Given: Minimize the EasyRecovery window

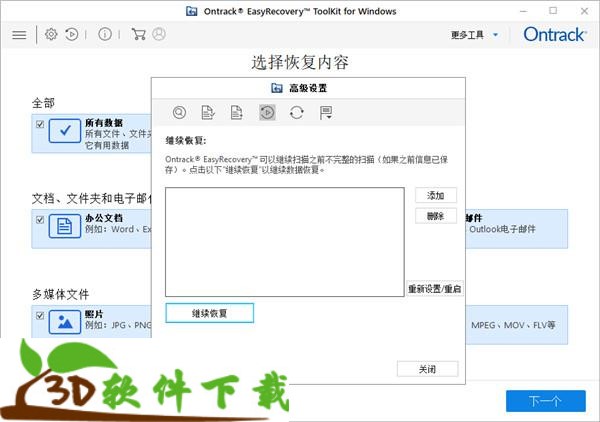Looking at the screenshot, I should pos(523,11).
